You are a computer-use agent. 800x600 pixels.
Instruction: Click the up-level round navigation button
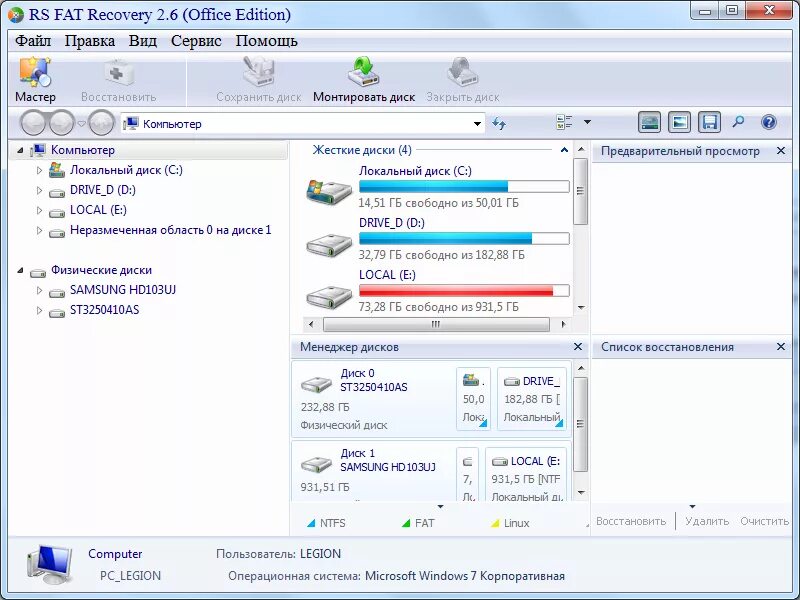[101, 123]
